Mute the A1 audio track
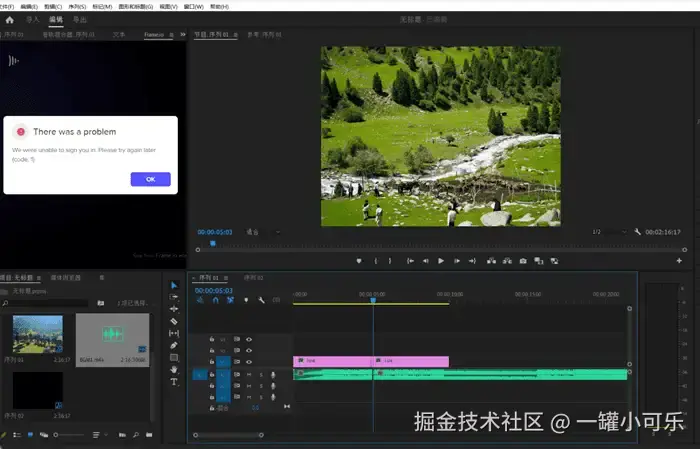The image size is (700, 449). click(x=249, y=374)
